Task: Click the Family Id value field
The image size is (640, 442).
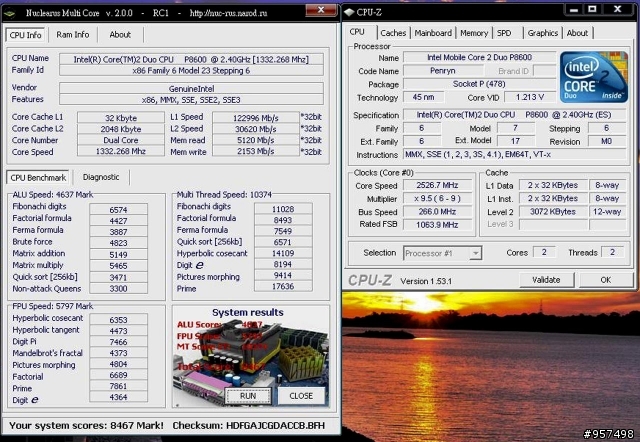Action: tap(191, 71)
